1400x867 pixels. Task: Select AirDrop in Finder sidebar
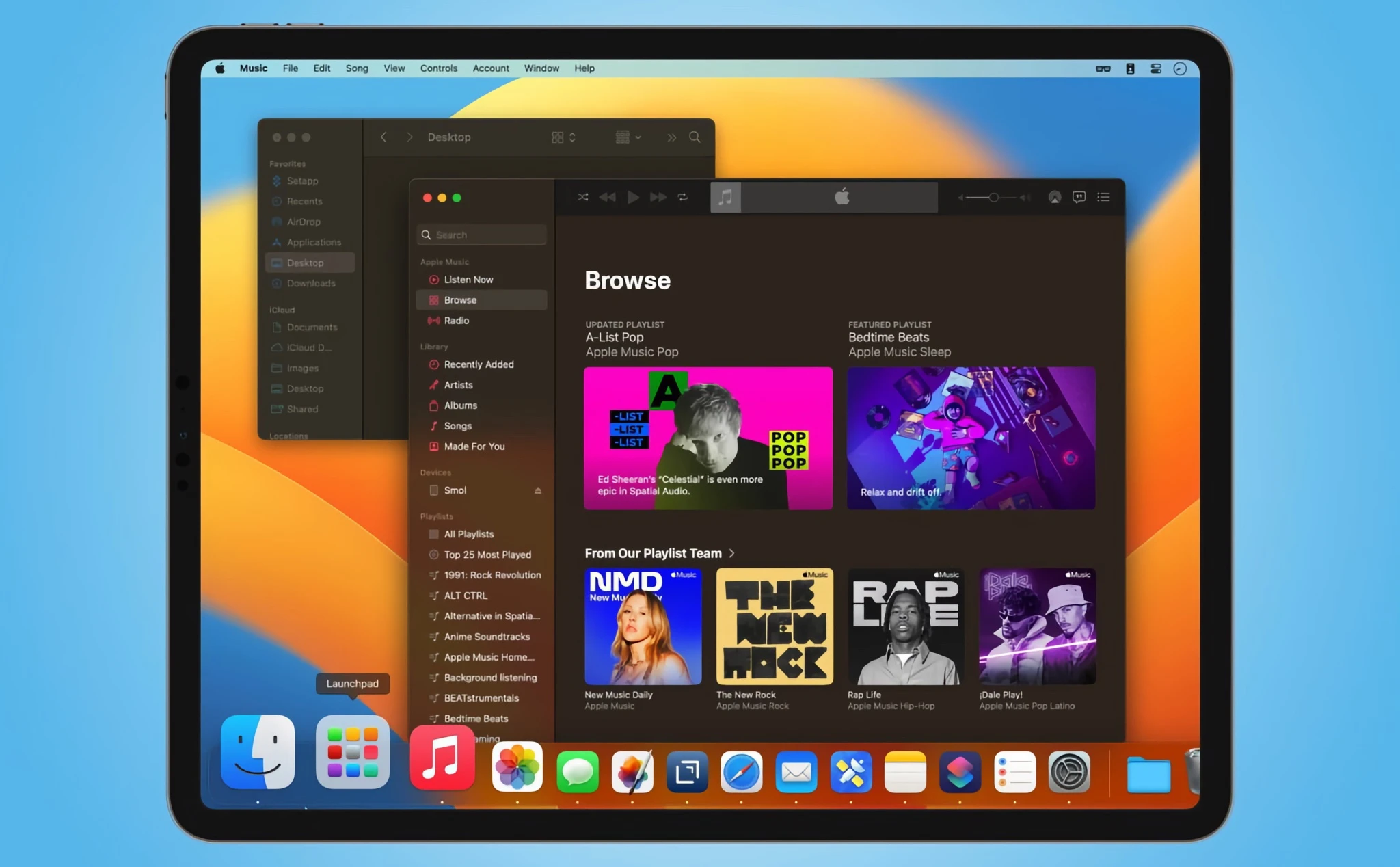(x=310, y=222)
